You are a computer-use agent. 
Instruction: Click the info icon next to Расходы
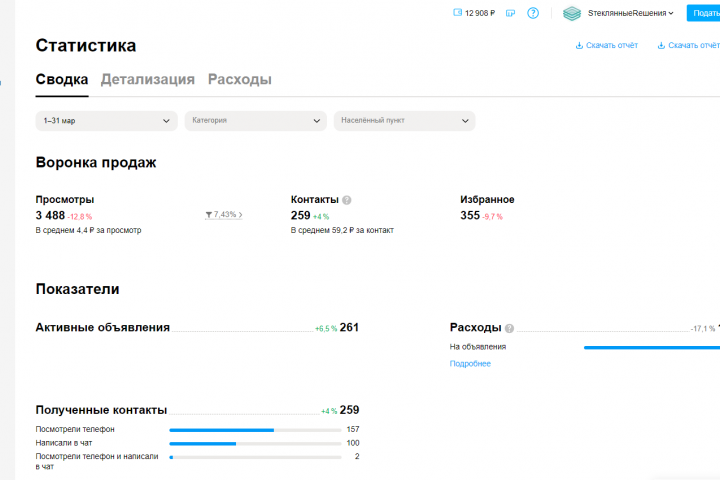pos(509,328)
